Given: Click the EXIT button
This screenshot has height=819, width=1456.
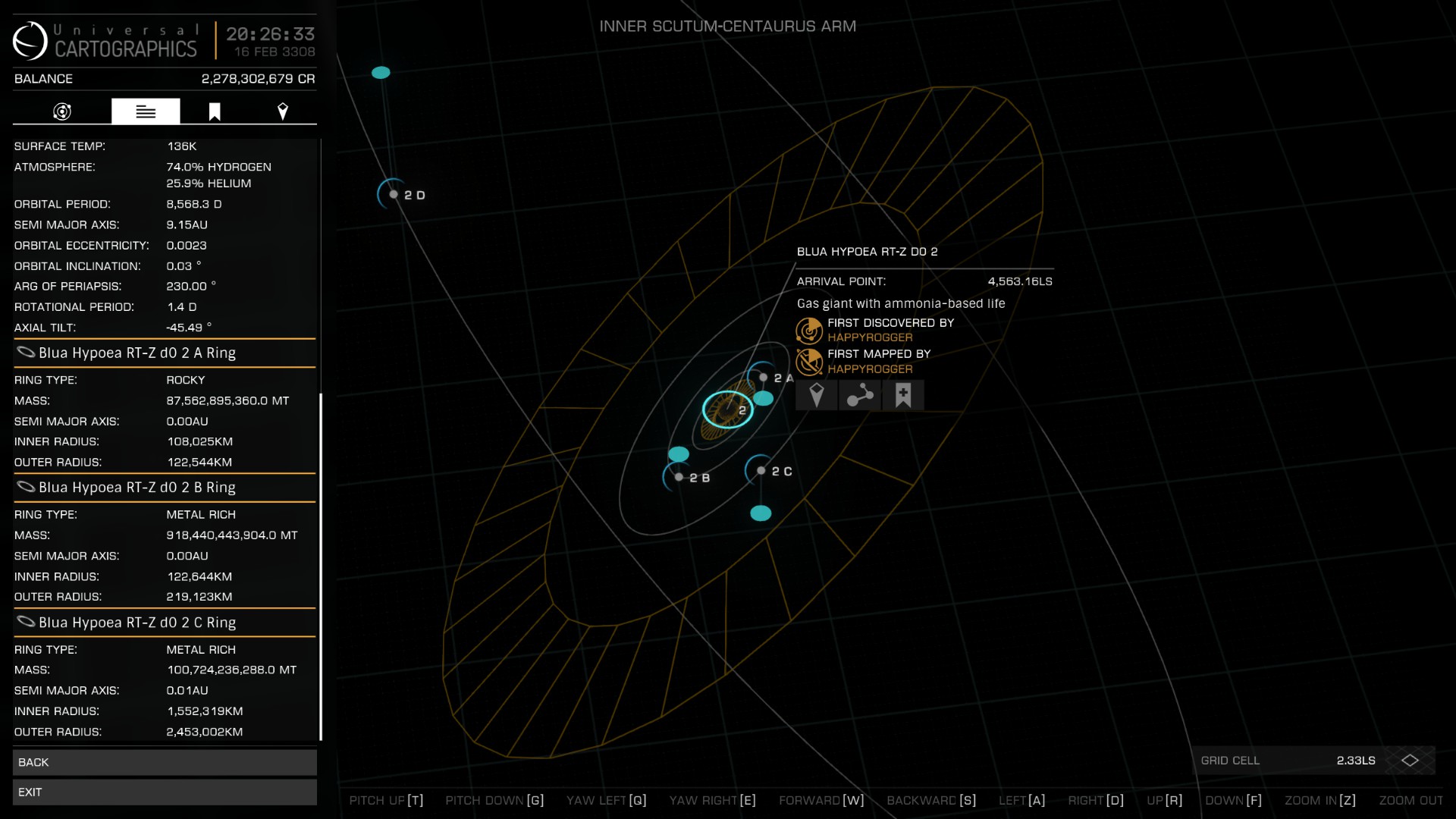Looking at the screenshot, I should tap(165, 792).
